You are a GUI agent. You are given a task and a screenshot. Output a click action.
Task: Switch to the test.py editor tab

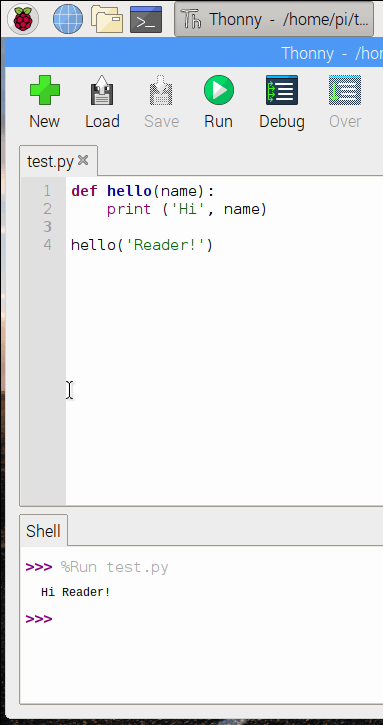click(50, 162)
